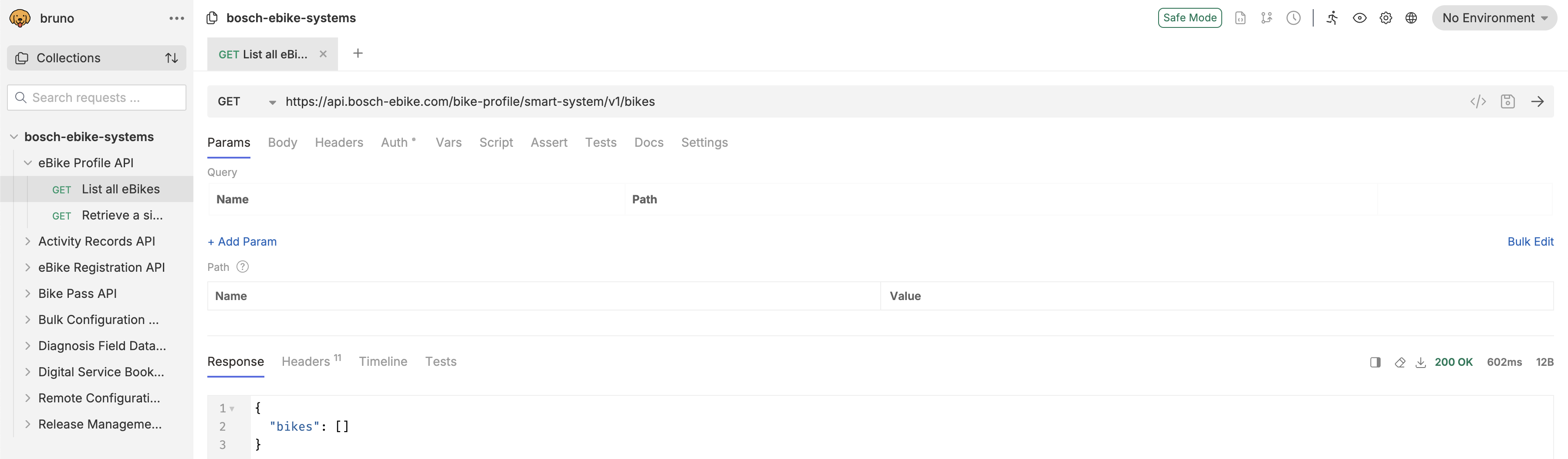Click the 12B response size

point(1545,362)
